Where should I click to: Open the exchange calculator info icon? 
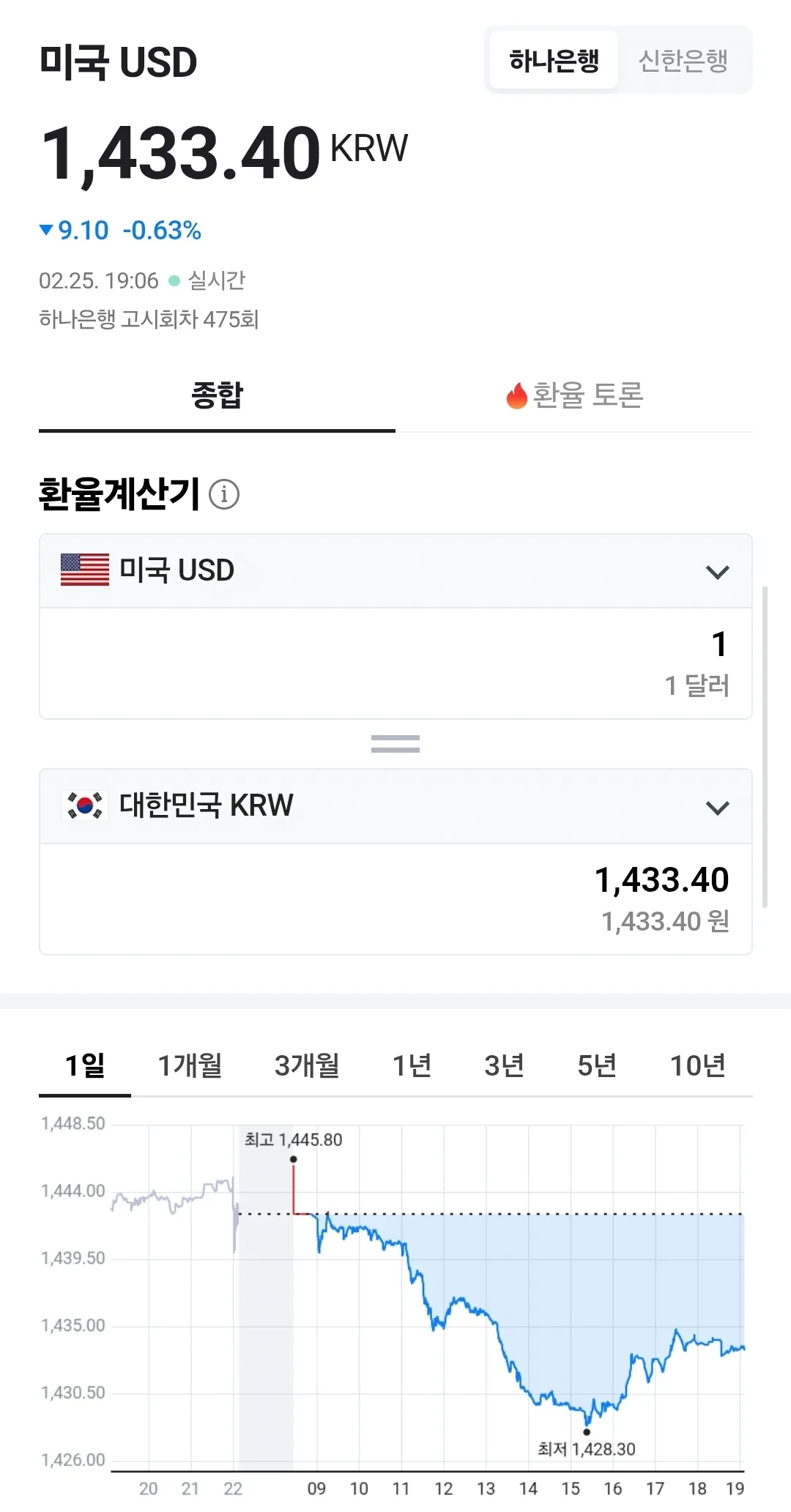point(224,494)
